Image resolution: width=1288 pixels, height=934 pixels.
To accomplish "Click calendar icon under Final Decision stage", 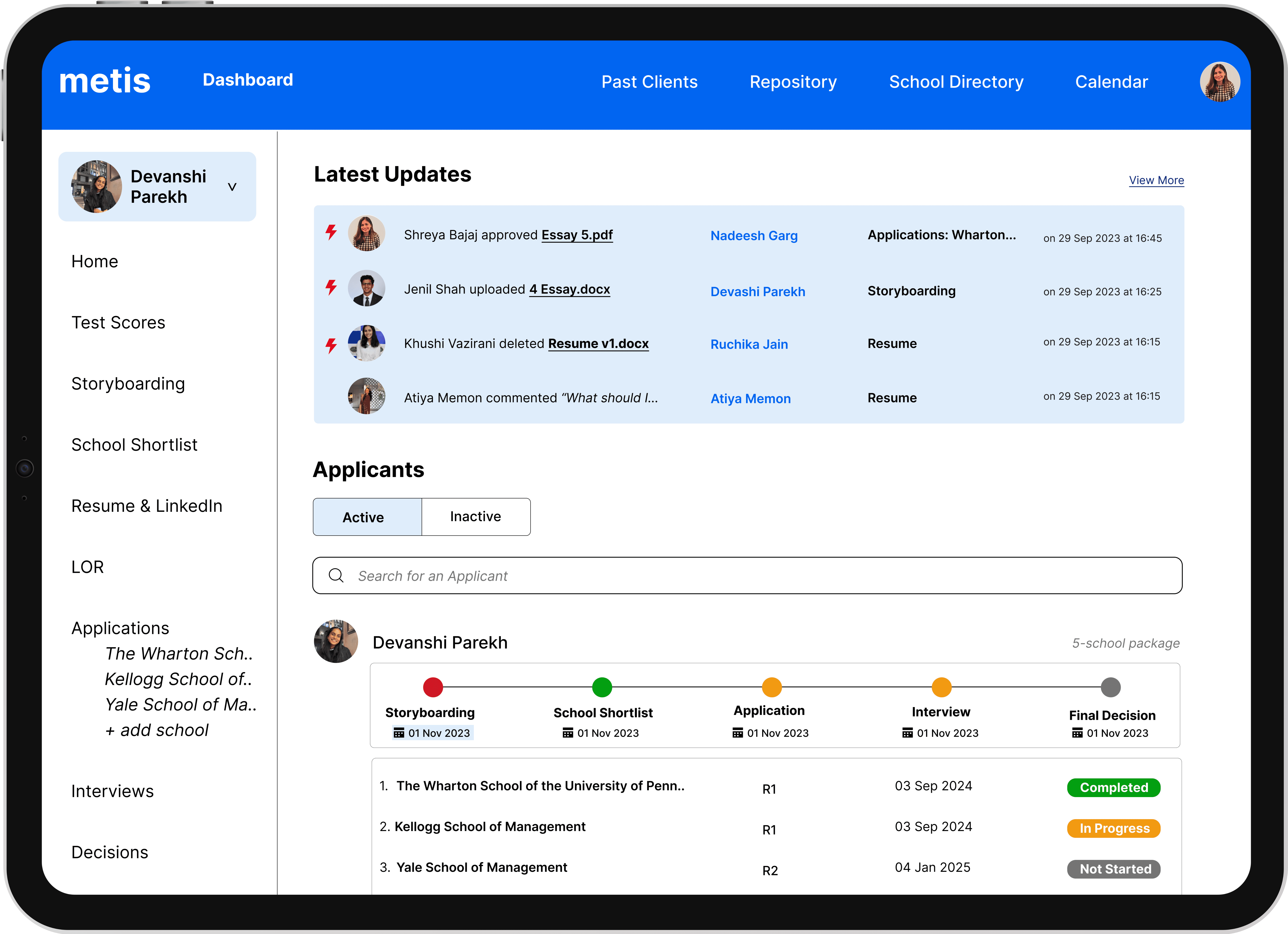I will pos(1077,733).
